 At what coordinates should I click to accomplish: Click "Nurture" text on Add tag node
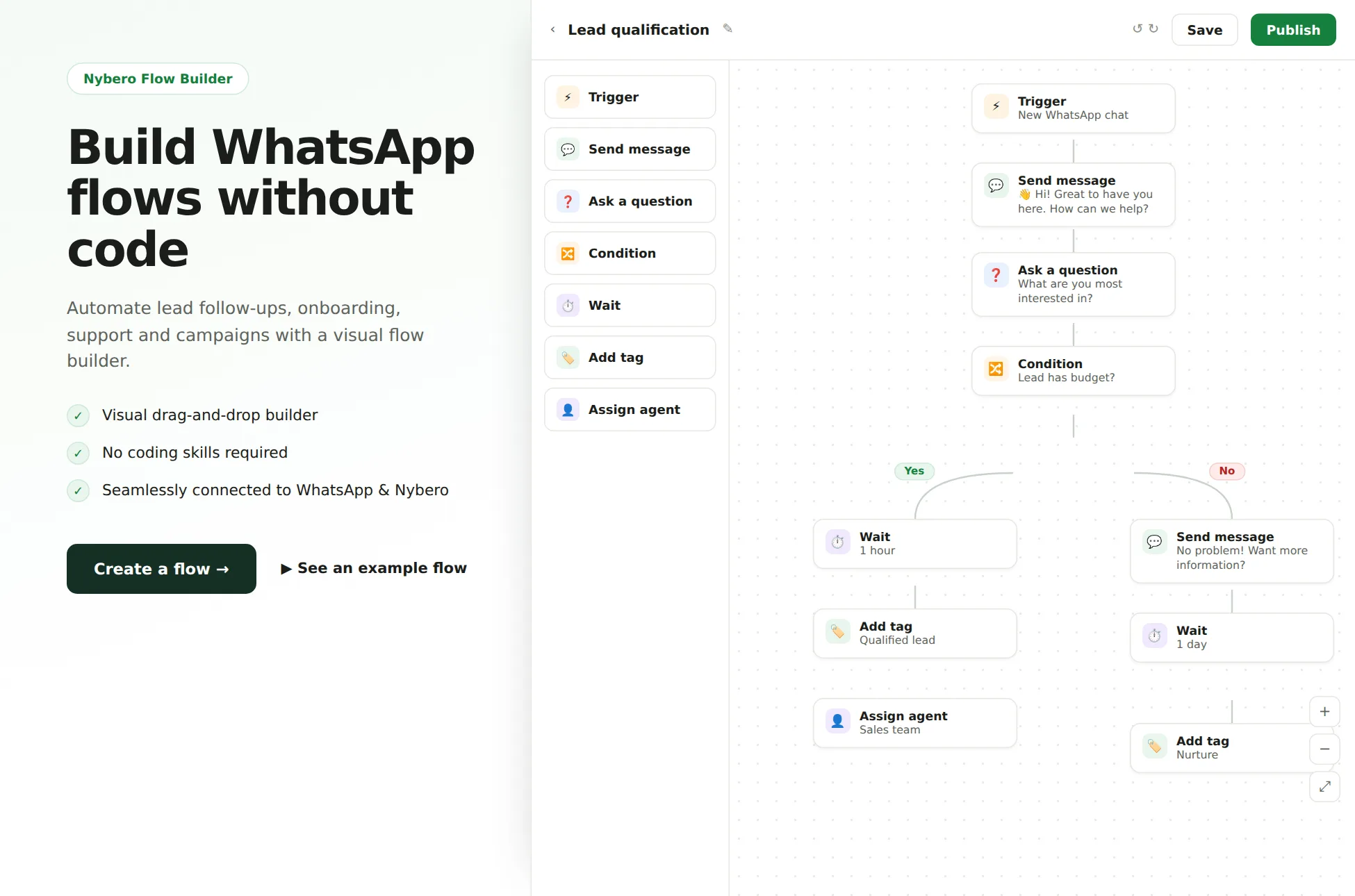pos(1197,755)
